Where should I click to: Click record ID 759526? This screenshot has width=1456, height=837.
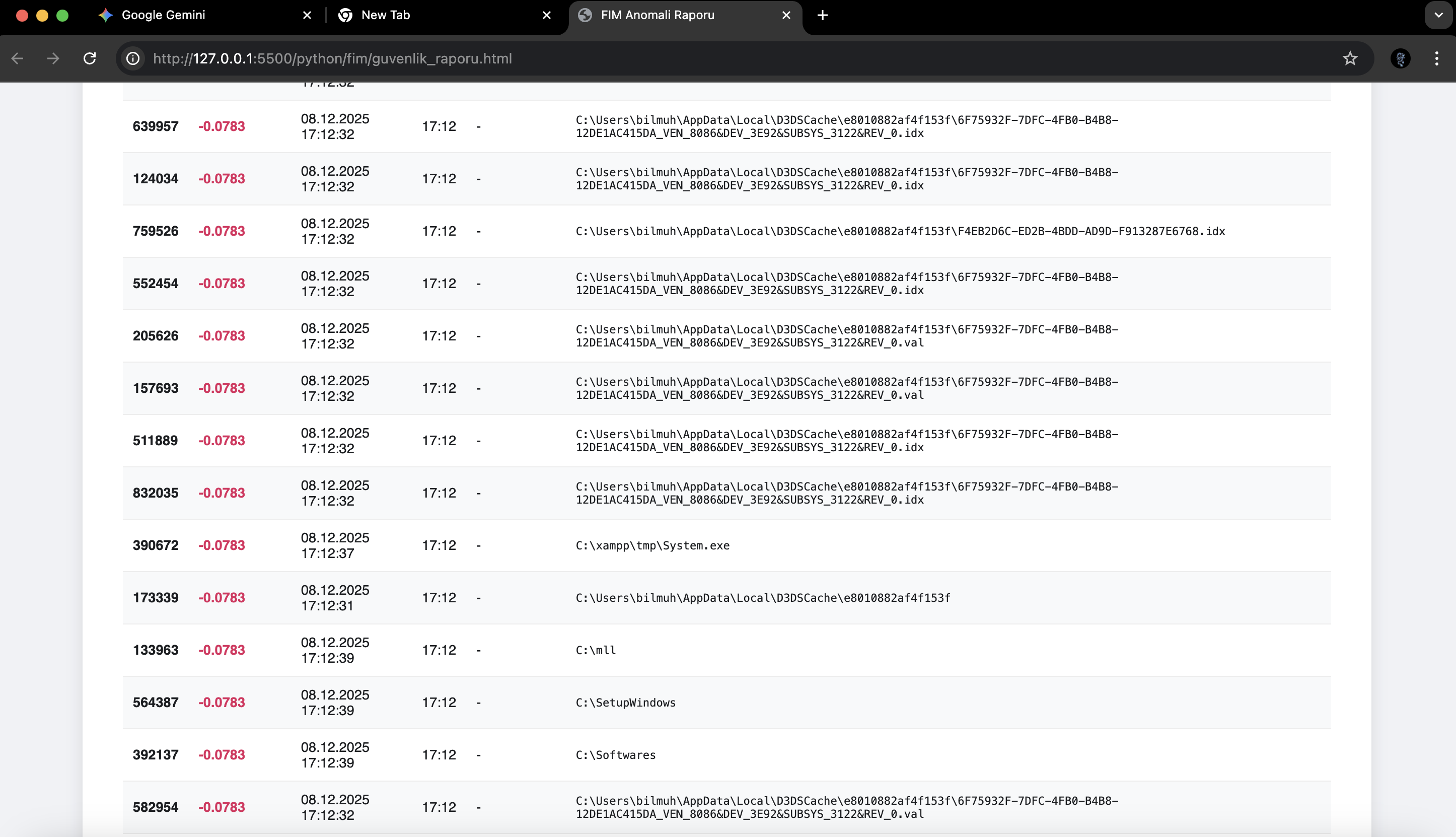[x=156, y=231]
